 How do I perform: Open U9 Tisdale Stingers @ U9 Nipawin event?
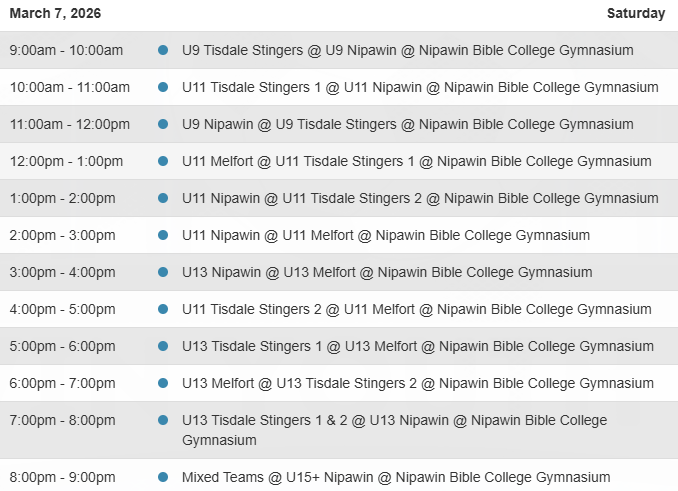(x=407, y=50)
